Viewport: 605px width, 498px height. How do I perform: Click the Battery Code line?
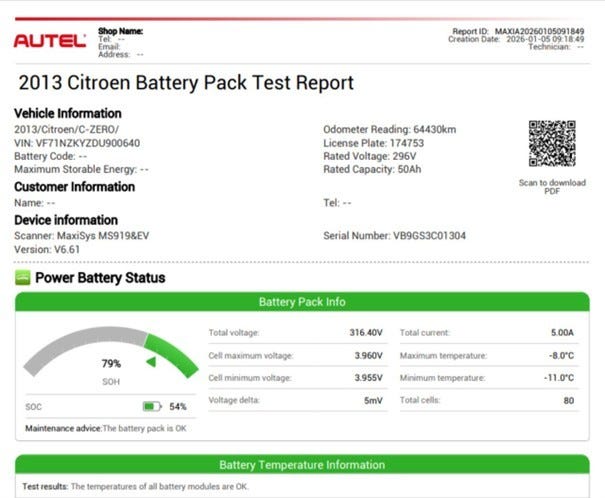[x=51, y=156]
